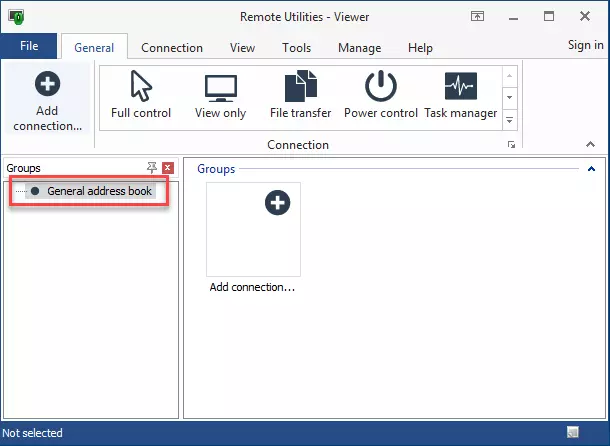
Task: Select the Full control connection mode
Action: pyautogui.click(x=141, y=95)
